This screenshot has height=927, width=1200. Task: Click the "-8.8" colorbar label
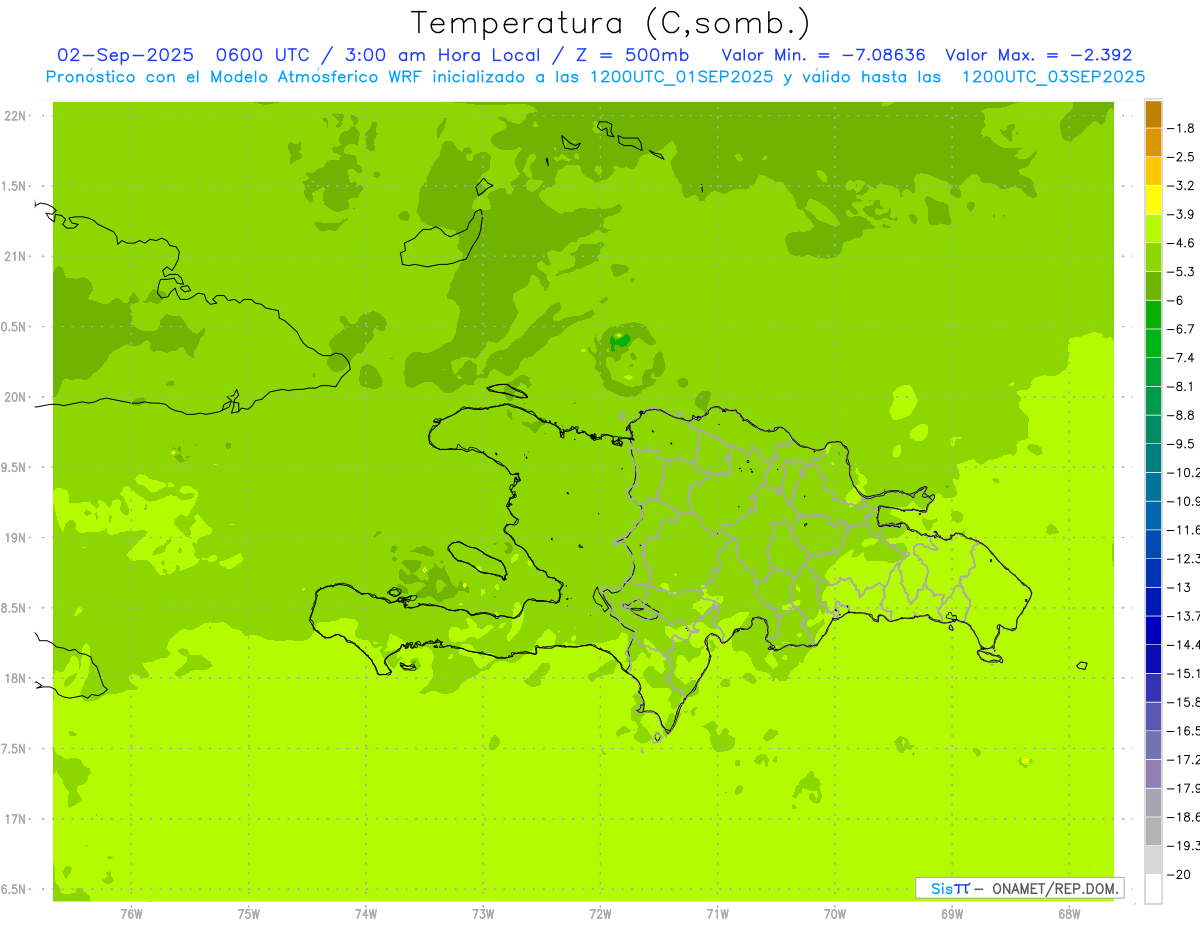coord(1183,415)
